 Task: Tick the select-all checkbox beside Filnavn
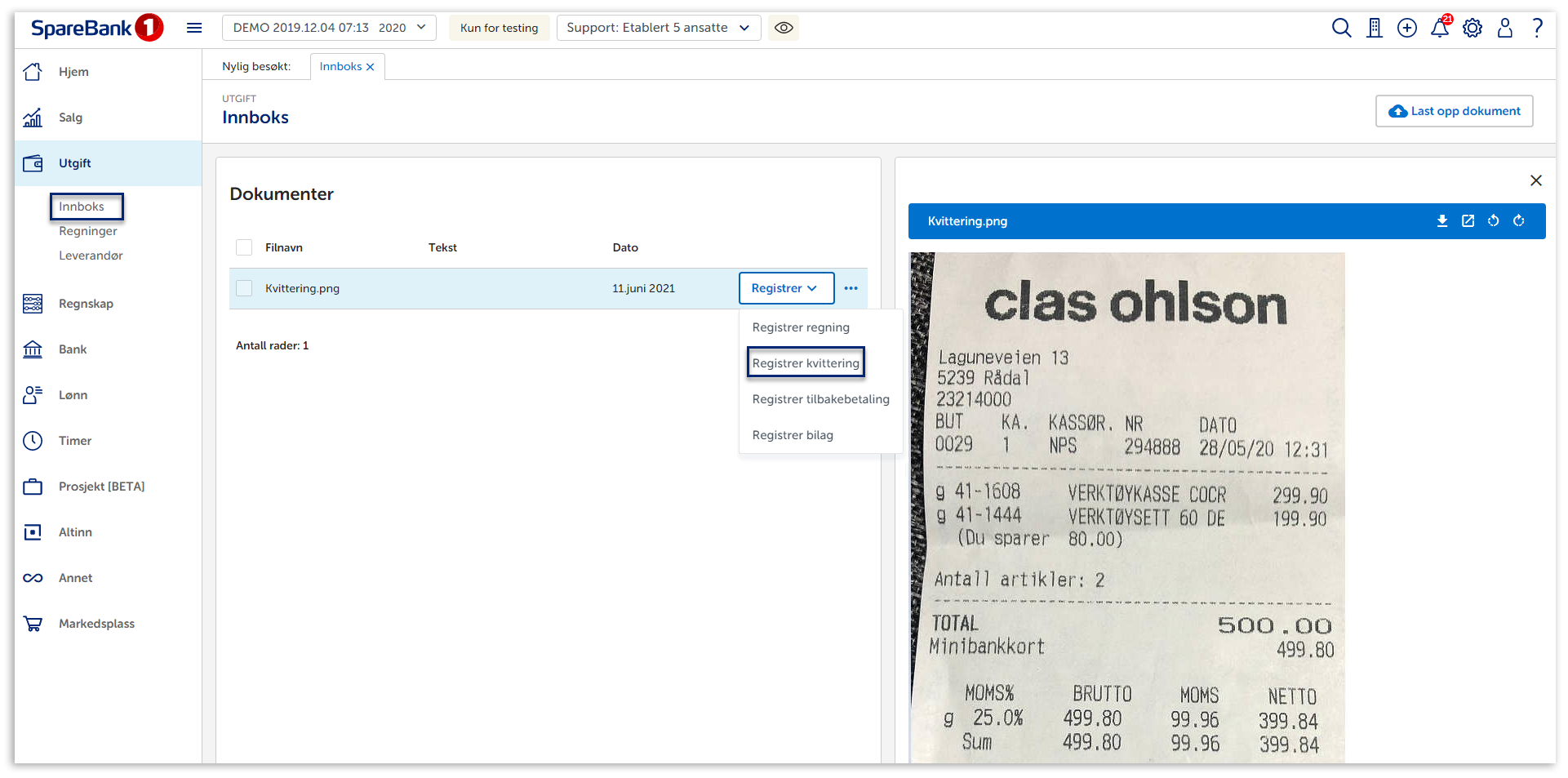pos(244,247)
